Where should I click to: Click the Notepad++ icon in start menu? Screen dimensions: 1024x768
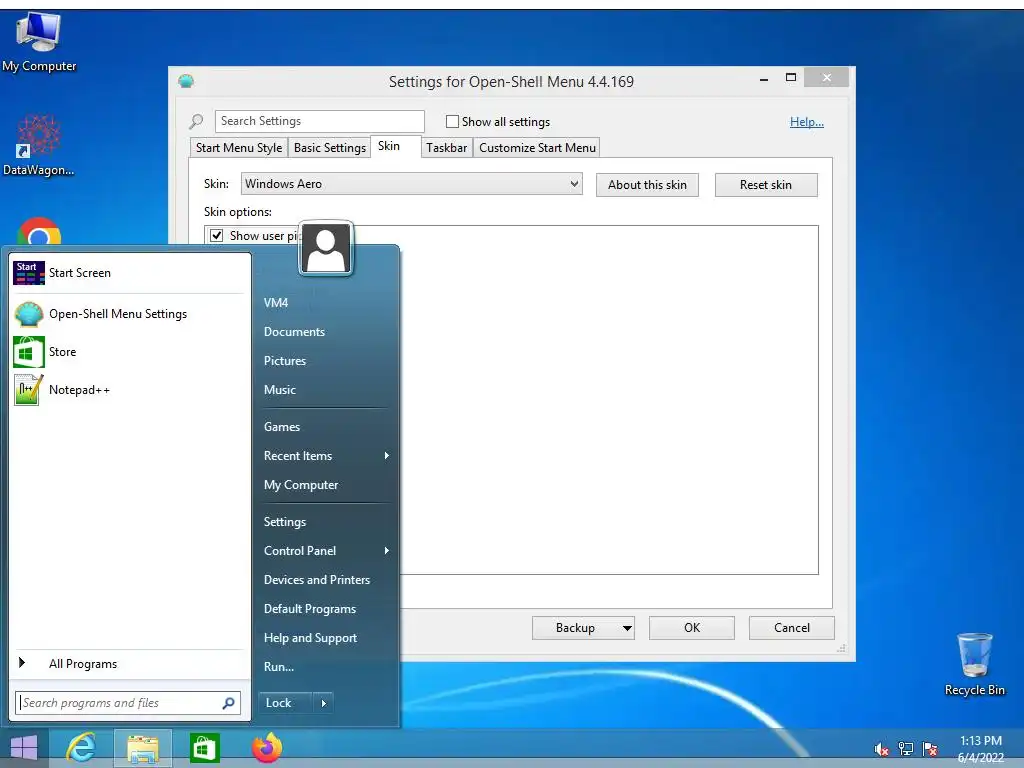pos(29,390)
